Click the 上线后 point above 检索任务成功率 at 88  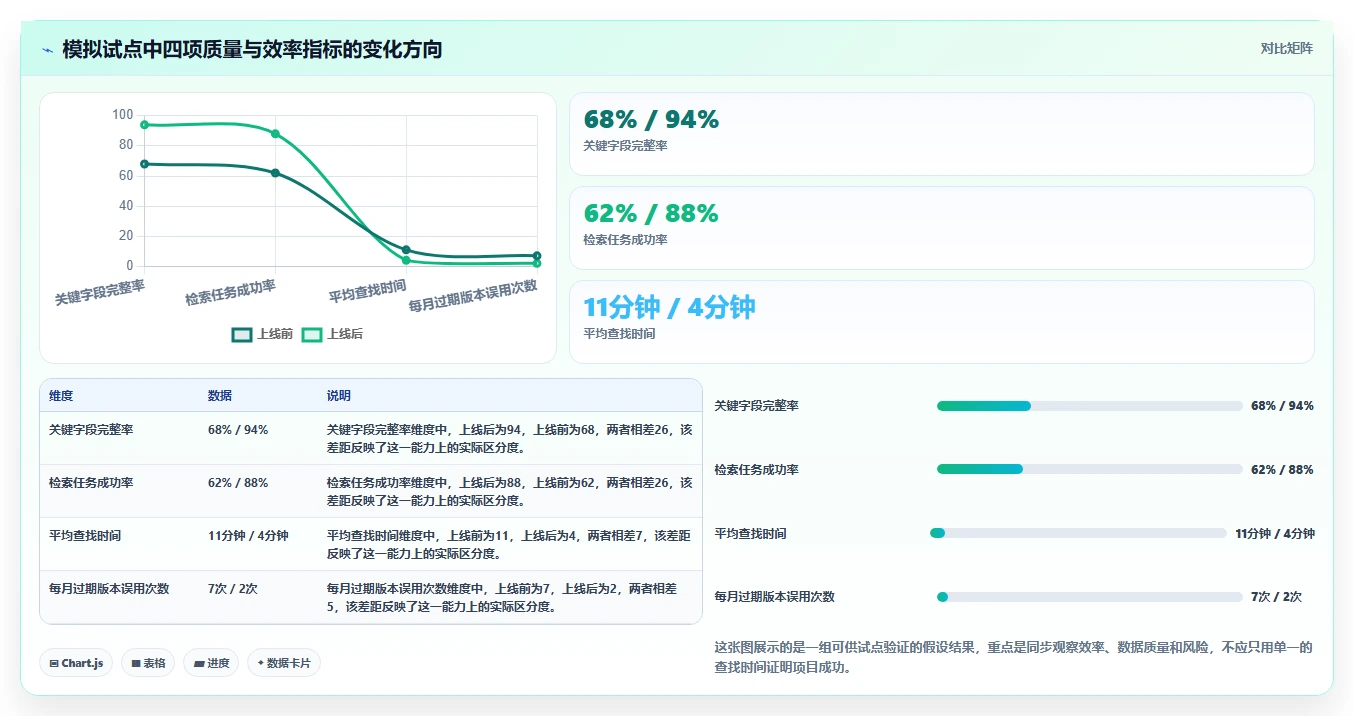[275, 134]
